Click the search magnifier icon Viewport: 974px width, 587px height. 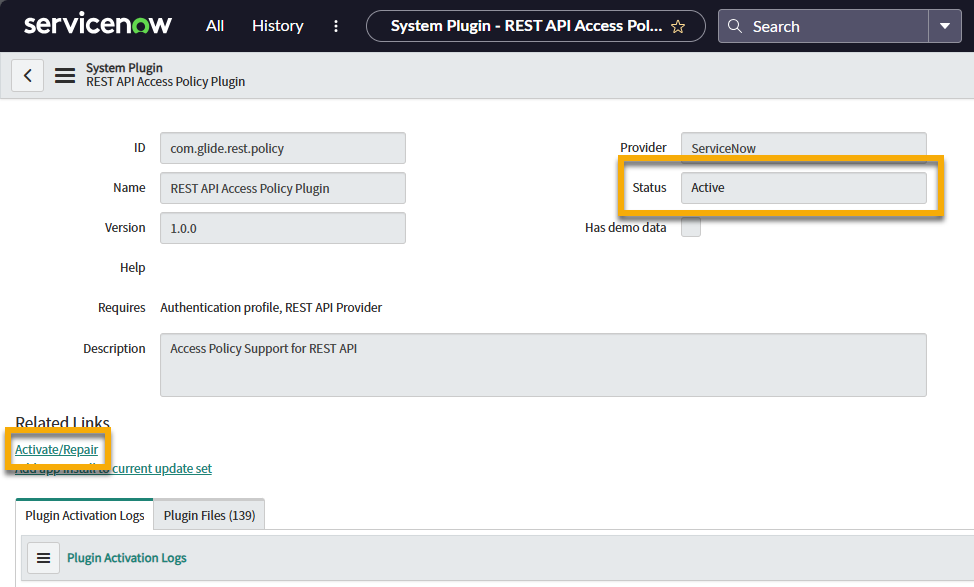pos(734,26)
